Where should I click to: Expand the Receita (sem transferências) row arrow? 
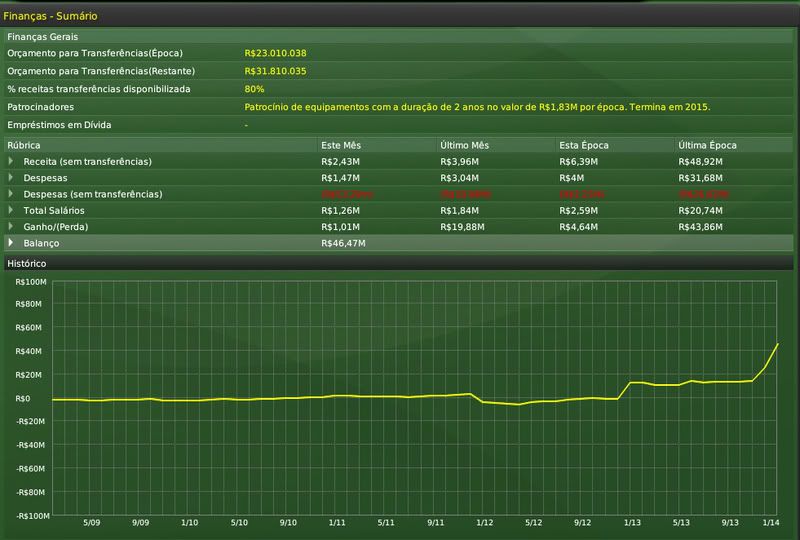(x=12, y=161)
